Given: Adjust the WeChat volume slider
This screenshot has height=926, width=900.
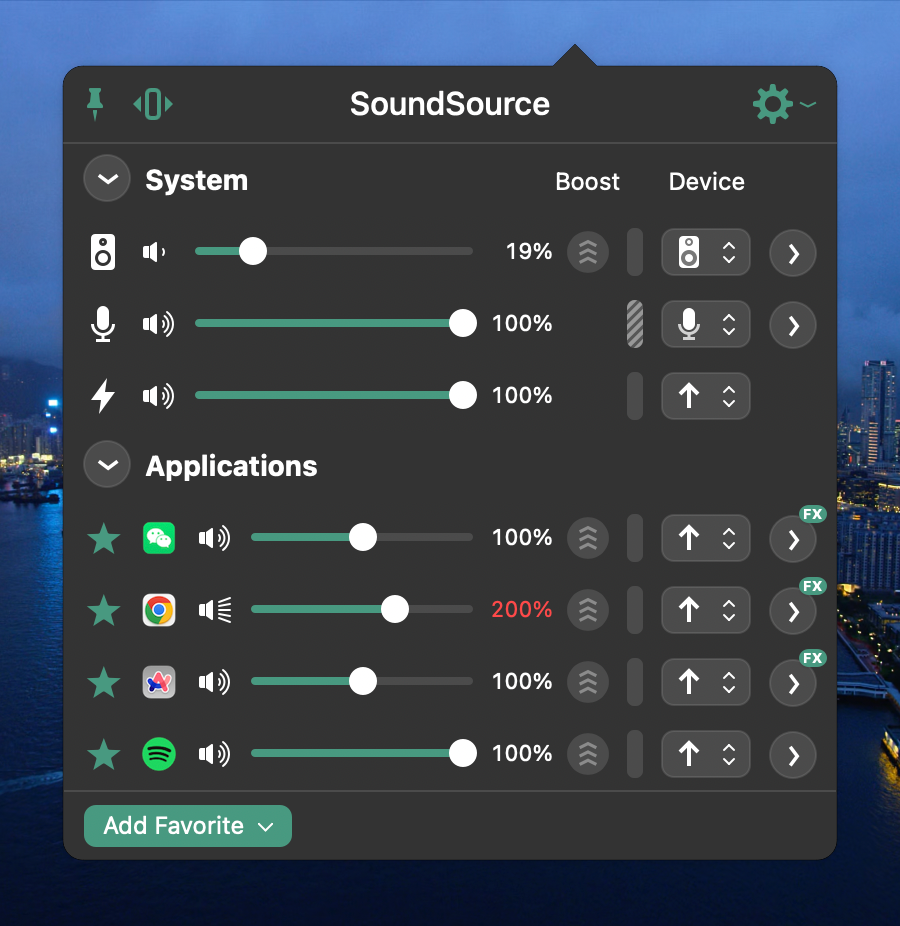Looking at the screenshot, I should pyautogui.click(x=362, y=537).
